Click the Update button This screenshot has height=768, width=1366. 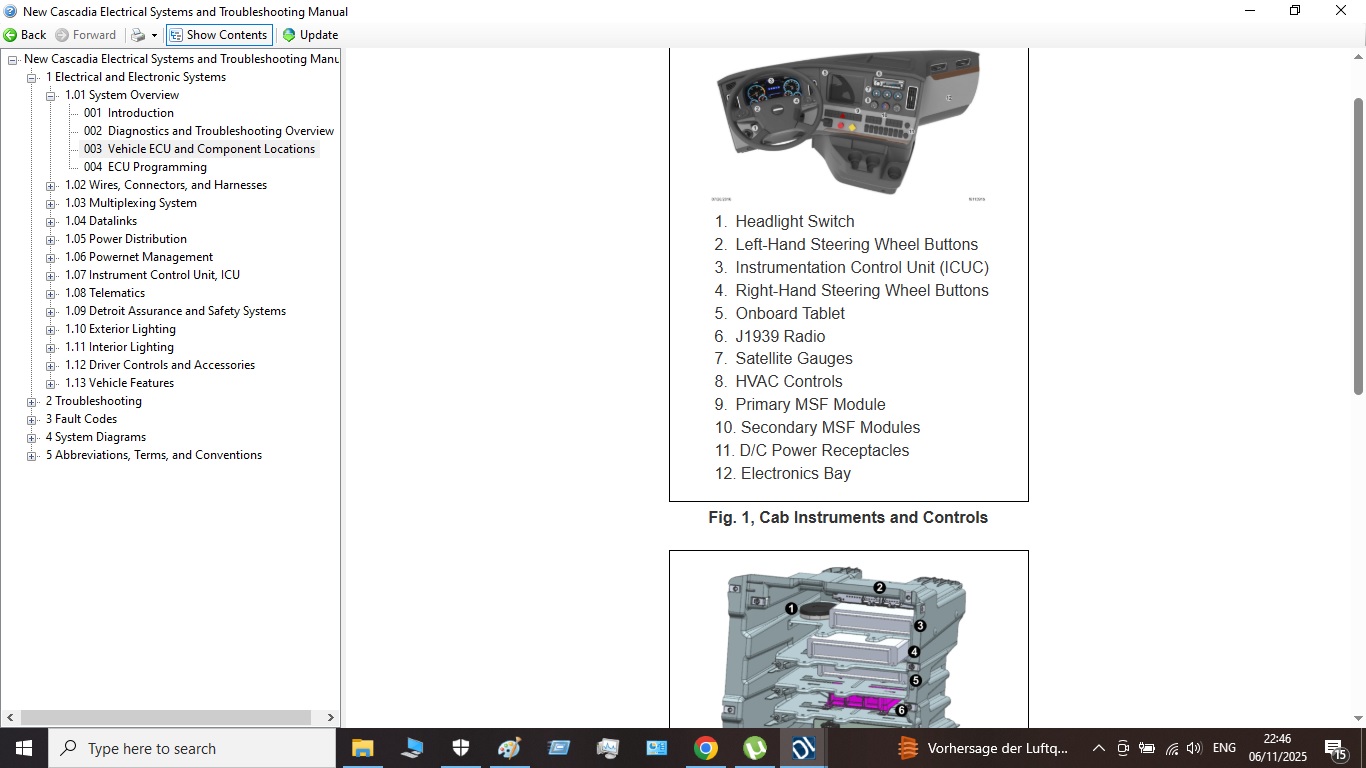coord(310,35)
